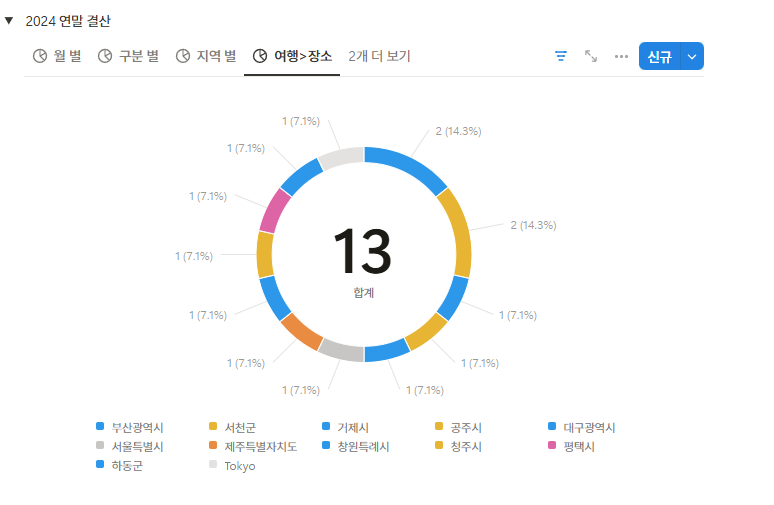Click the pie chart icon beside 여행>장소
This screenshot has width=774, height=505.
pos(260,56)
